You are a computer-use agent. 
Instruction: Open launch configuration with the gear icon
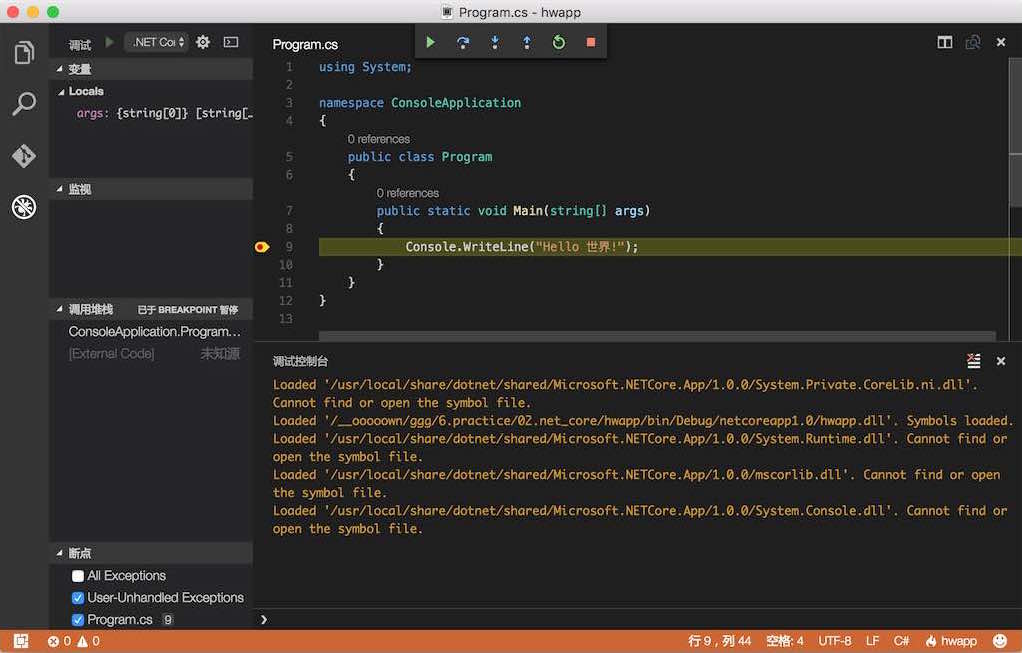click(201, 42)
